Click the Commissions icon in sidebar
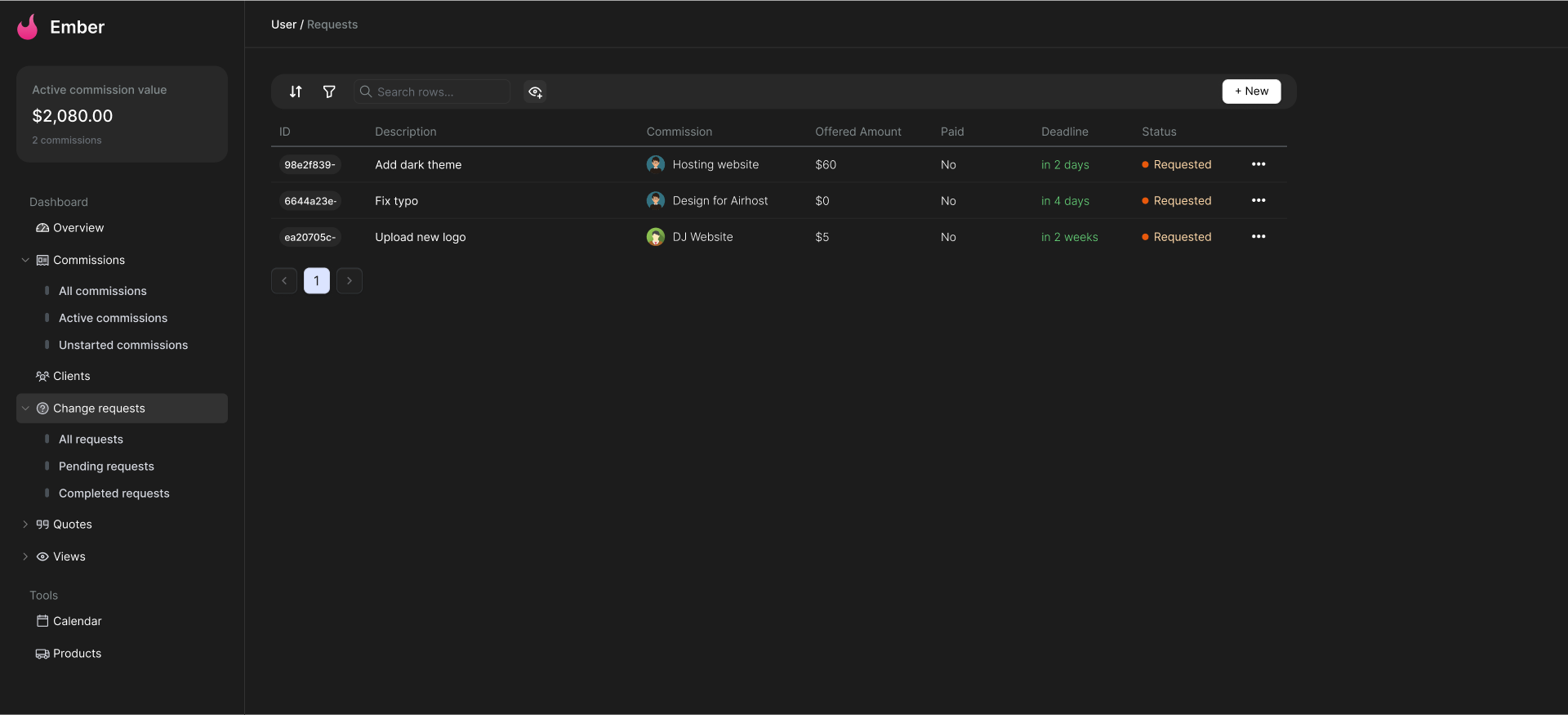1568x715 pixels. 42,260
